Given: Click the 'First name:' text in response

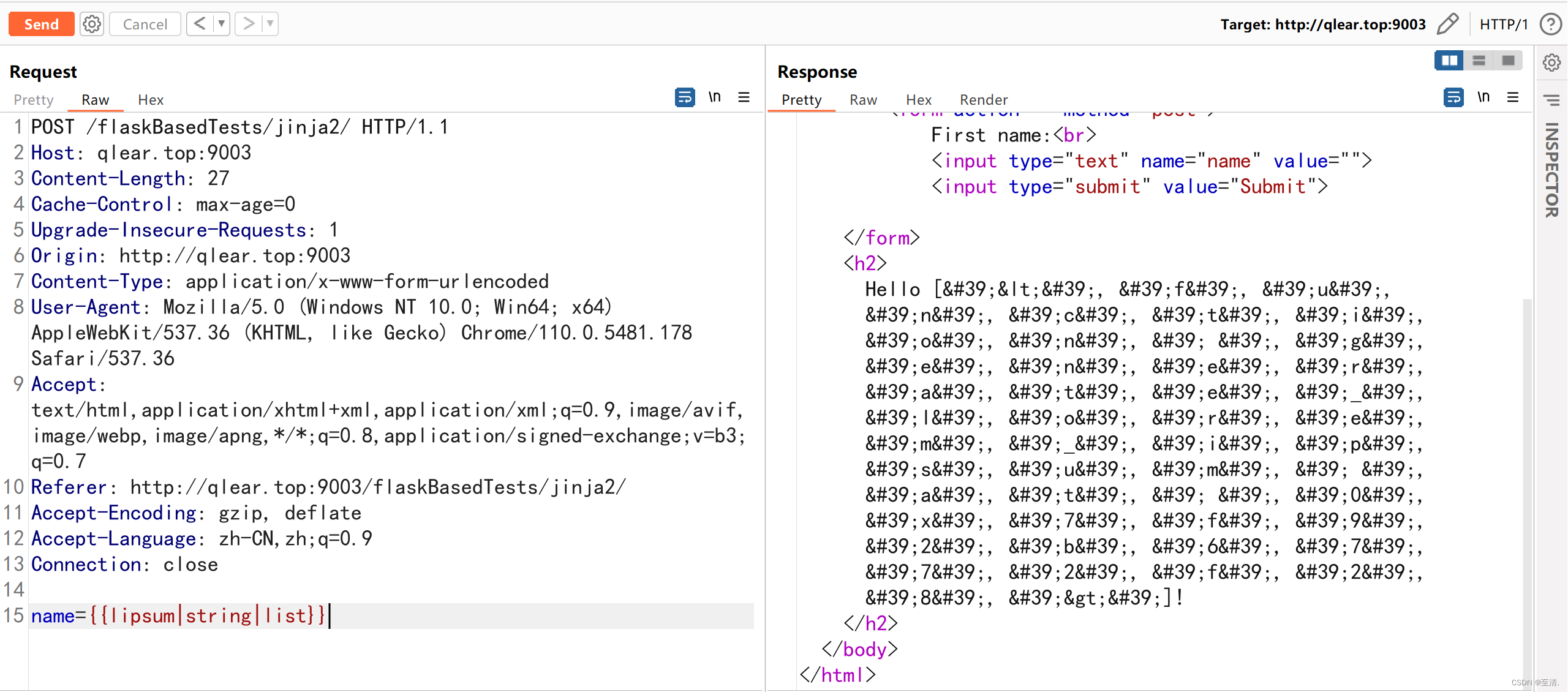Looking at the screenshot, I should pos(991,135).
